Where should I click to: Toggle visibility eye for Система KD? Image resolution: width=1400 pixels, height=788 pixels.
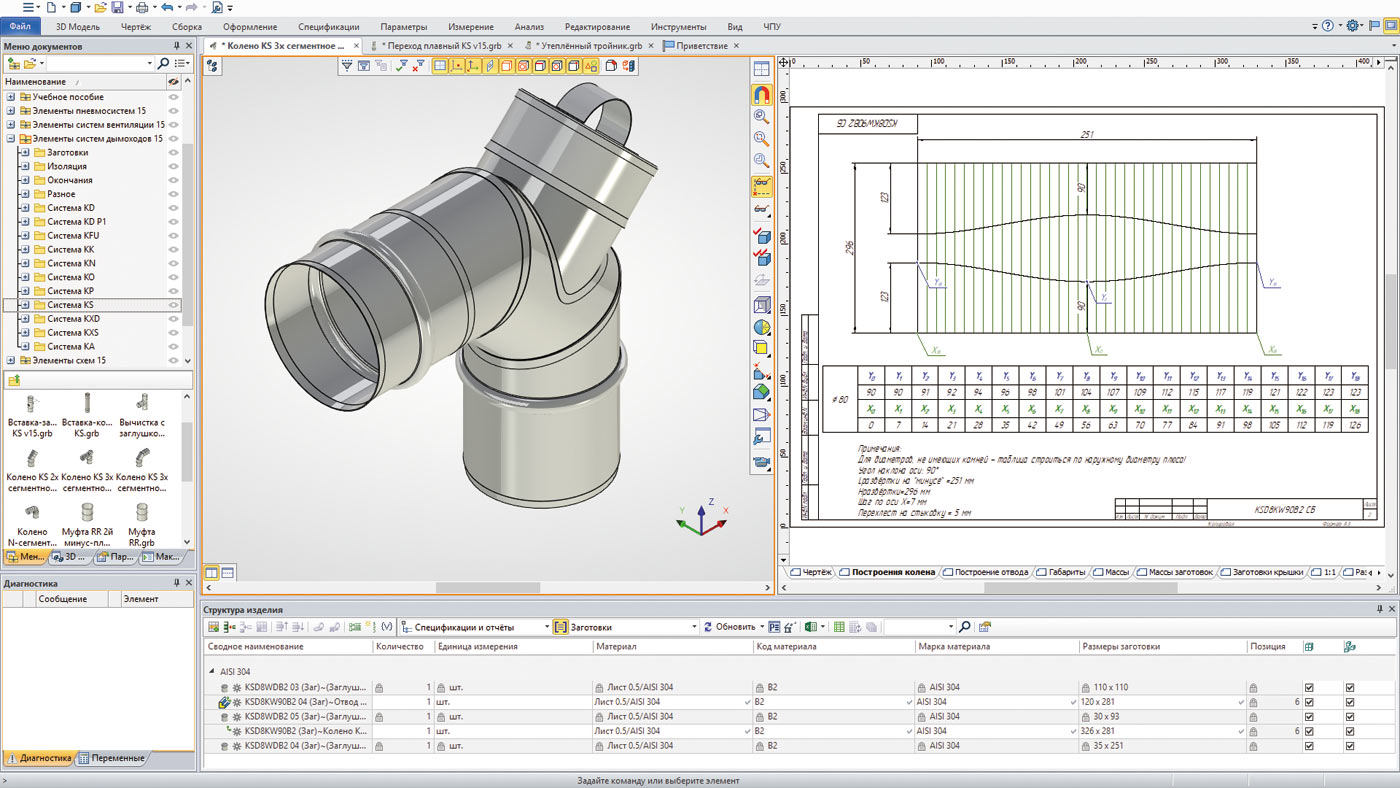coord(173,208)
